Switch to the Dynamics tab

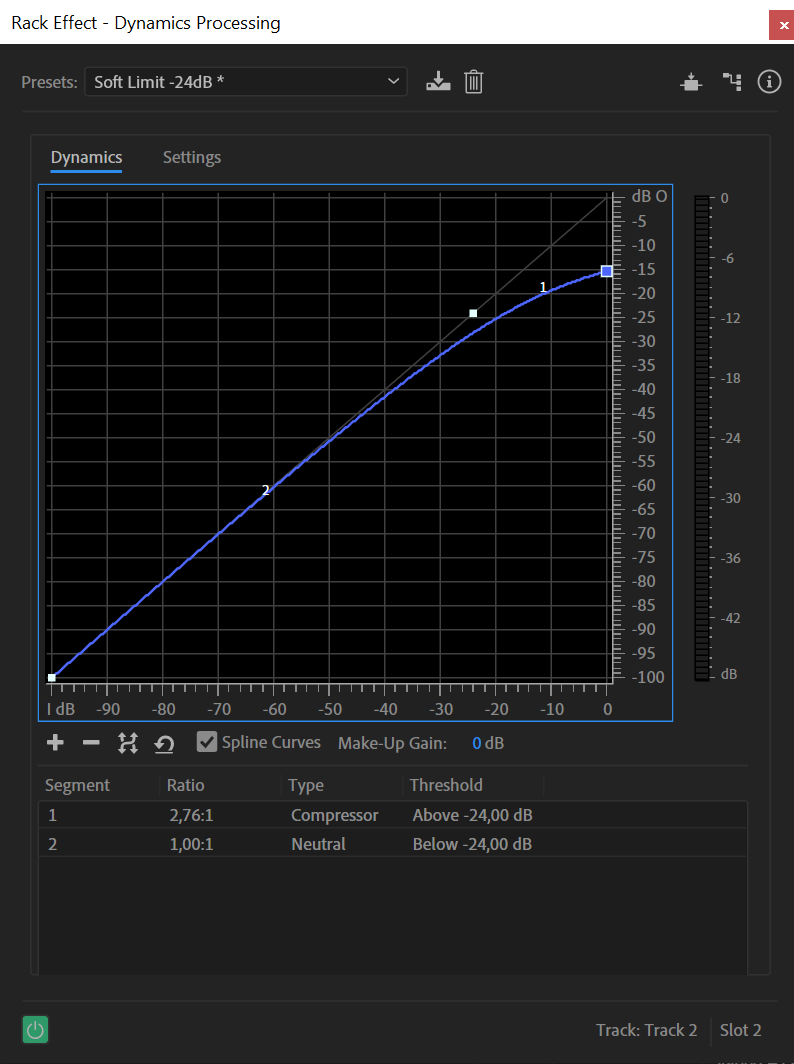pyautogui.click(x=86, y=157)
